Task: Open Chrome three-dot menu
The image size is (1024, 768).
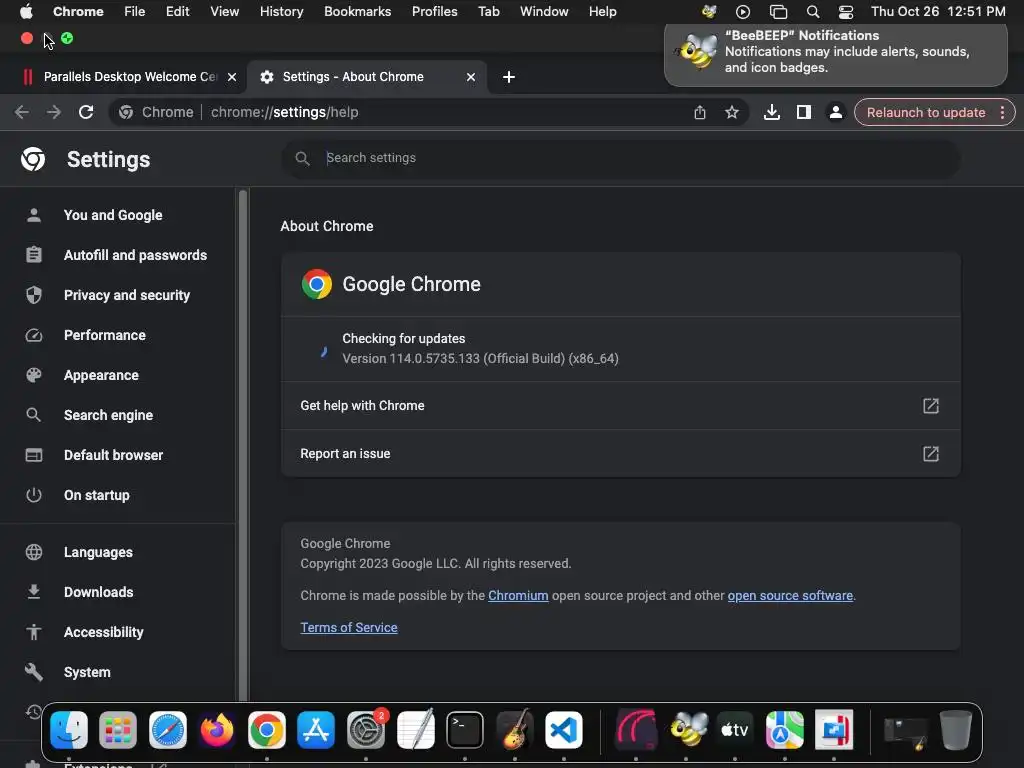Action: pyautogui.click(x=1002, y=112)
